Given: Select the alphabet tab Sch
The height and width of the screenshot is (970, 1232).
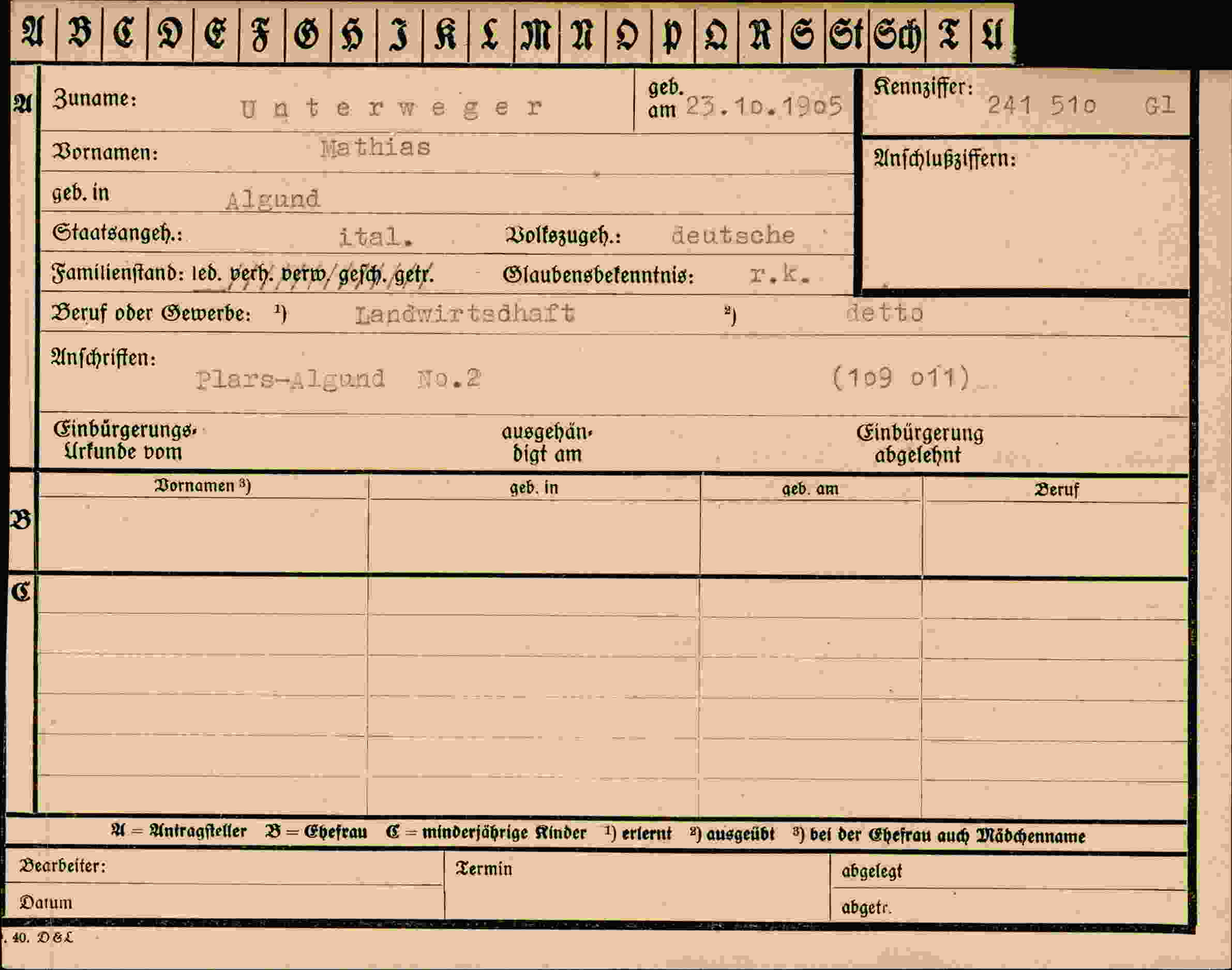Looking at the screenshot, I should 897,34.
